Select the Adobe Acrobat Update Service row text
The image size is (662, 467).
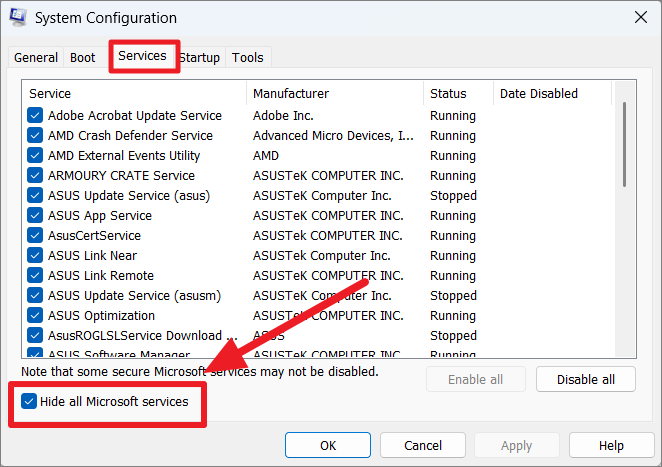[x=135, y=115]
